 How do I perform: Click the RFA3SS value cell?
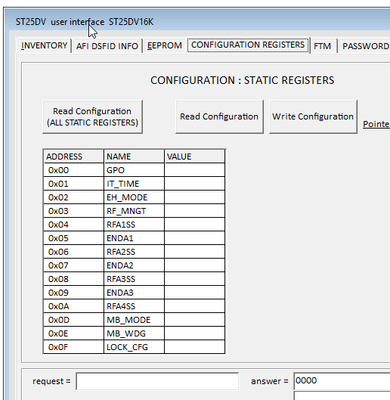194,279
